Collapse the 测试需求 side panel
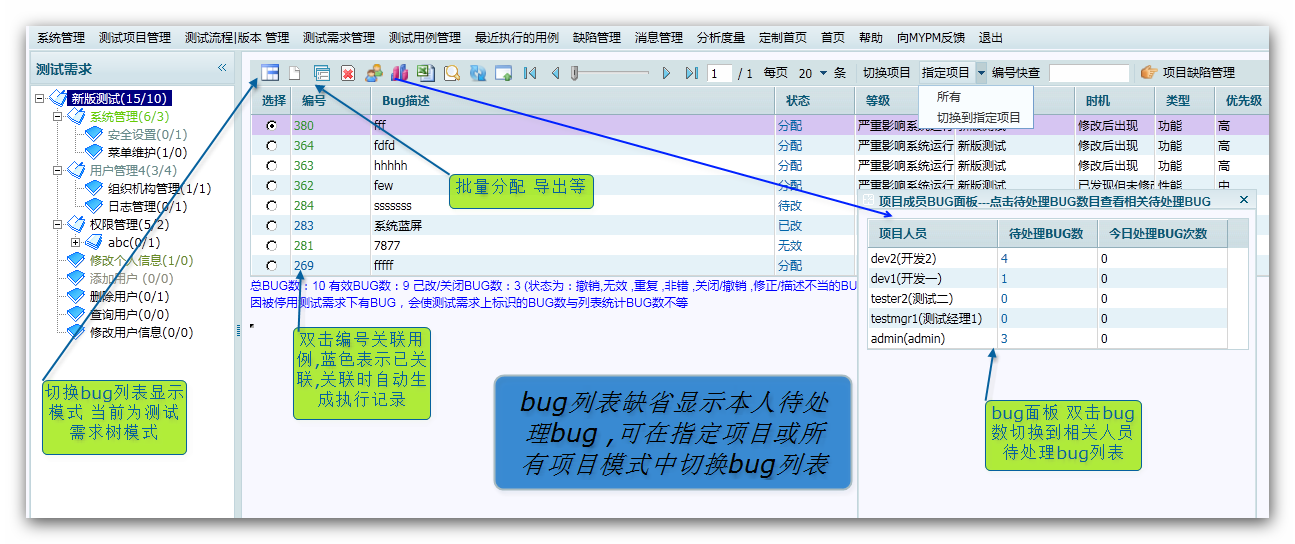Screen dimensions: 1295x544 pyautogui.click(x=222, y=68)
